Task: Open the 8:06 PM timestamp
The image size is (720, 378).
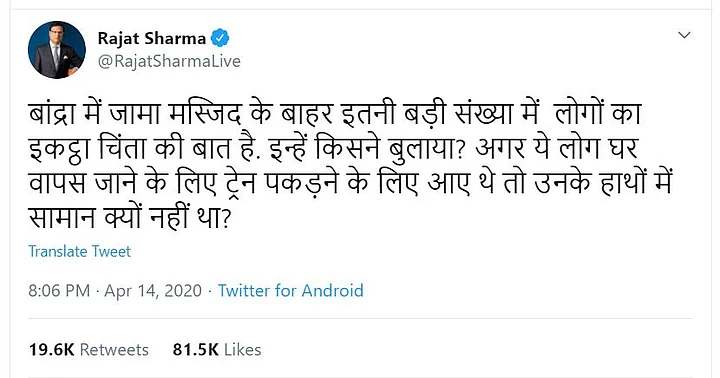Action: [x=59, y=291]
